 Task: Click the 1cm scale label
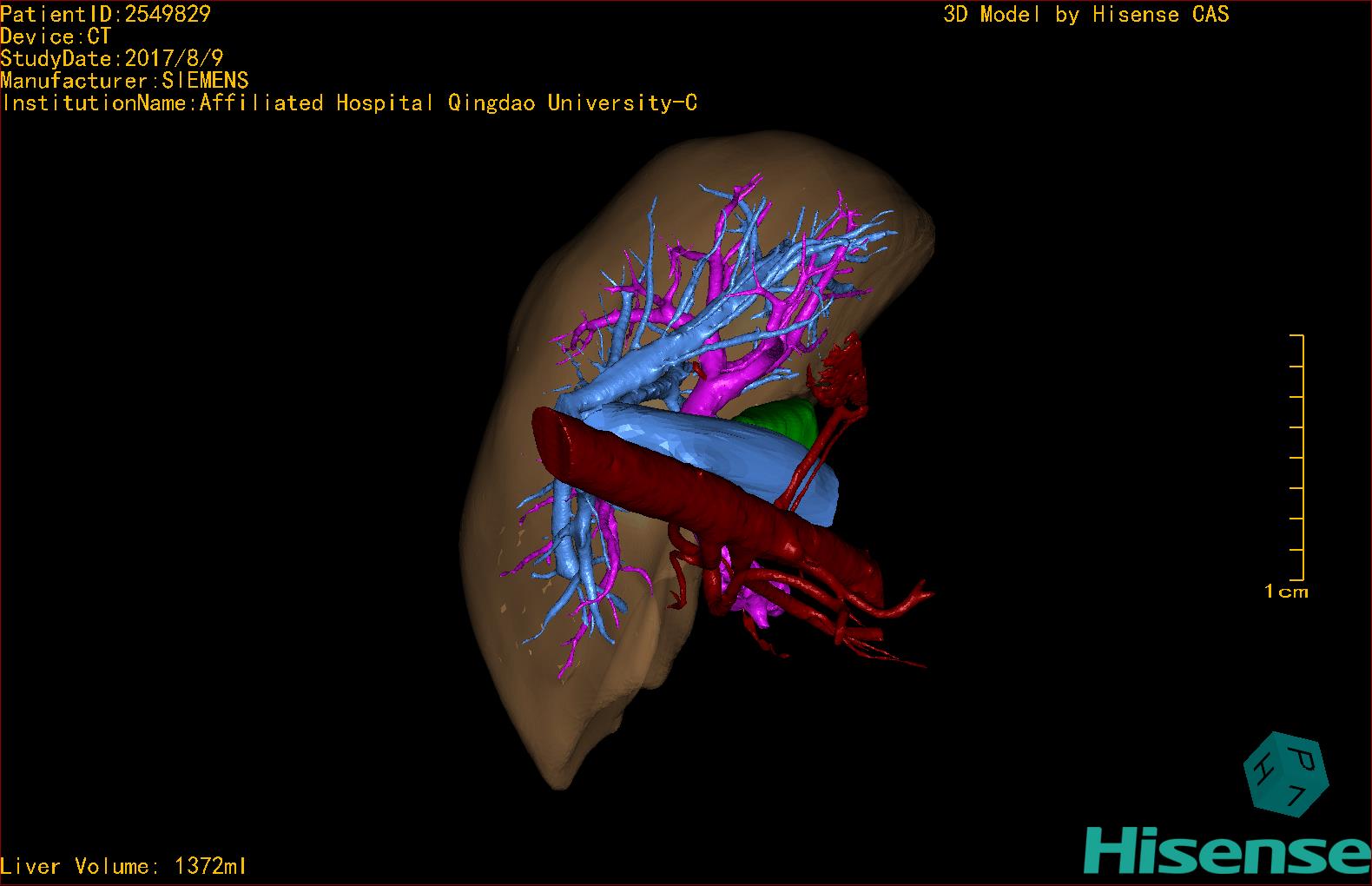click(1286, 592)
